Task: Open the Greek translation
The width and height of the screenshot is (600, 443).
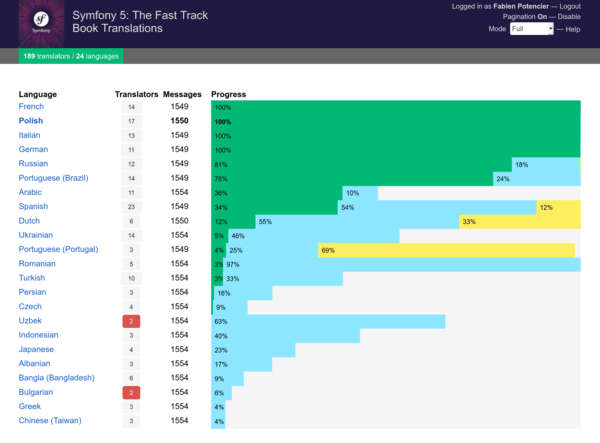Action: 30,406
